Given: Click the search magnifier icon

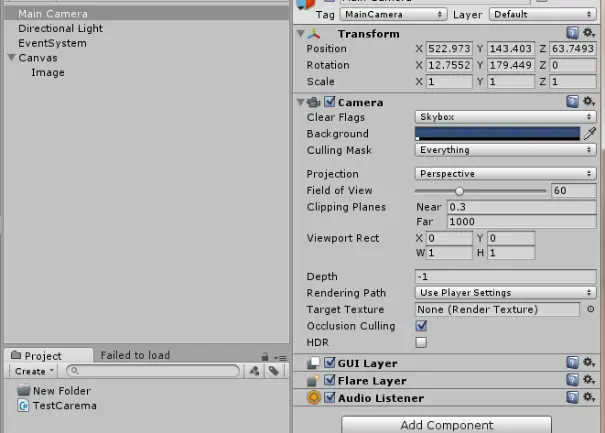Looking at the screenshot, I should [74, 370].
